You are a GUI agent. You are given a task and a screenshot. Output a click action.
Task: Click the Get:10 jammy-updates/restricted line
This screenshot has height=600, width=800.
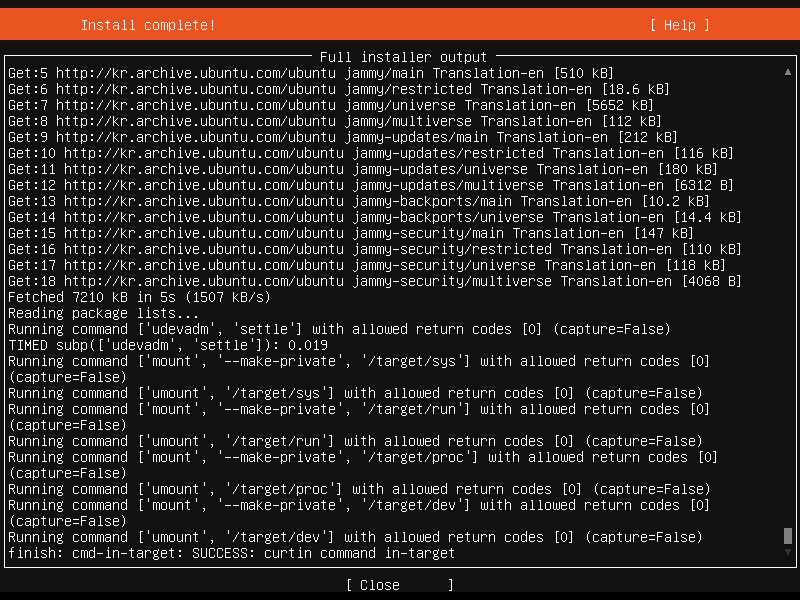(371, 153)
